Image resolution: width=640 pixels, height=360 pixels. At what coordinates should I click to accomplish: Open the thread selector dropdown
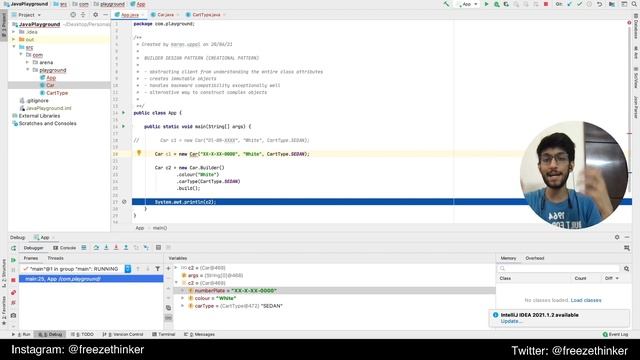(x=128, y=269)
